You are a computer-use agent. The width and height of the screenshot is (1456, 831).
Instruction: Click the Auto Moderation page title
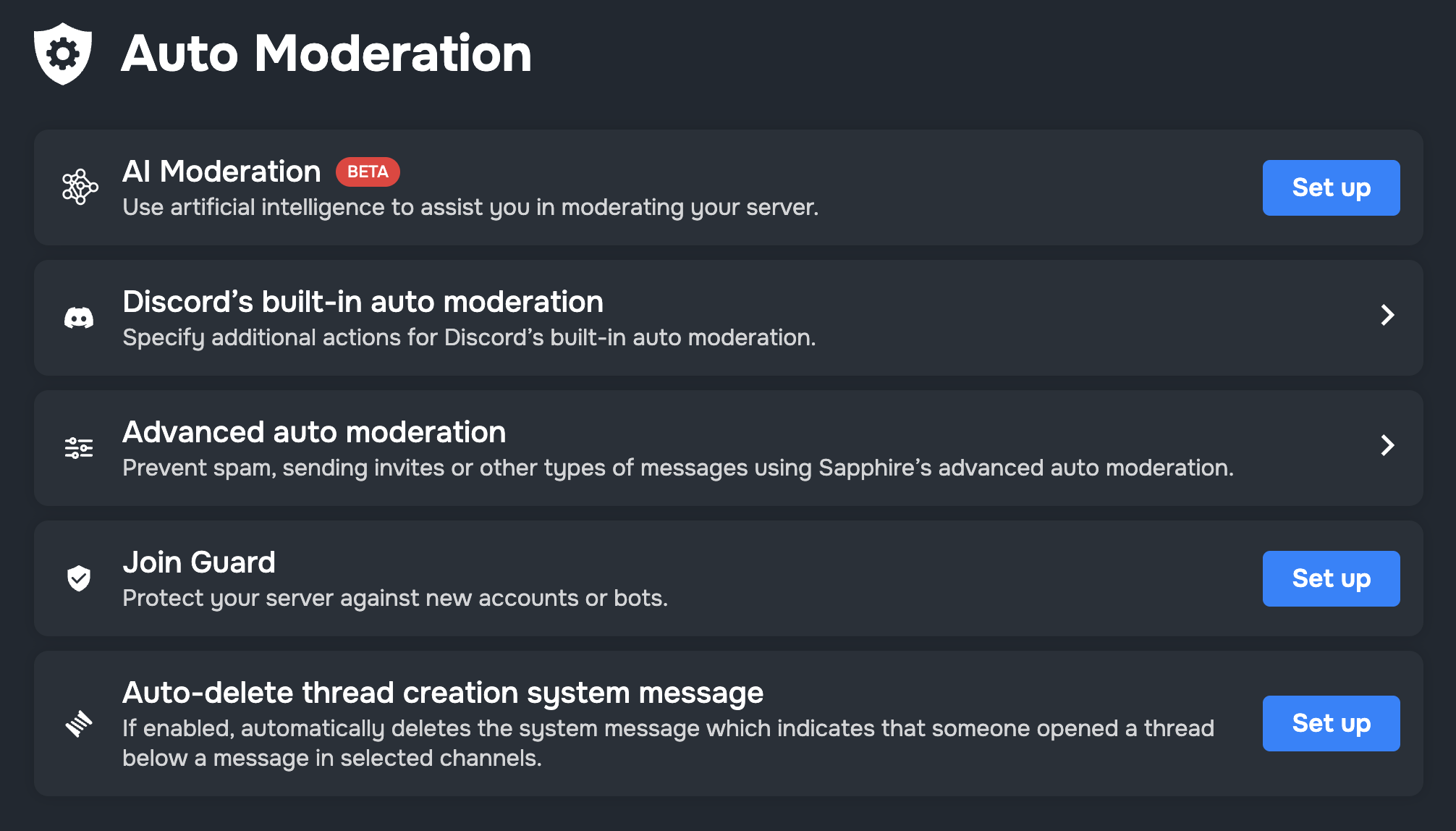tap(326, 54)
